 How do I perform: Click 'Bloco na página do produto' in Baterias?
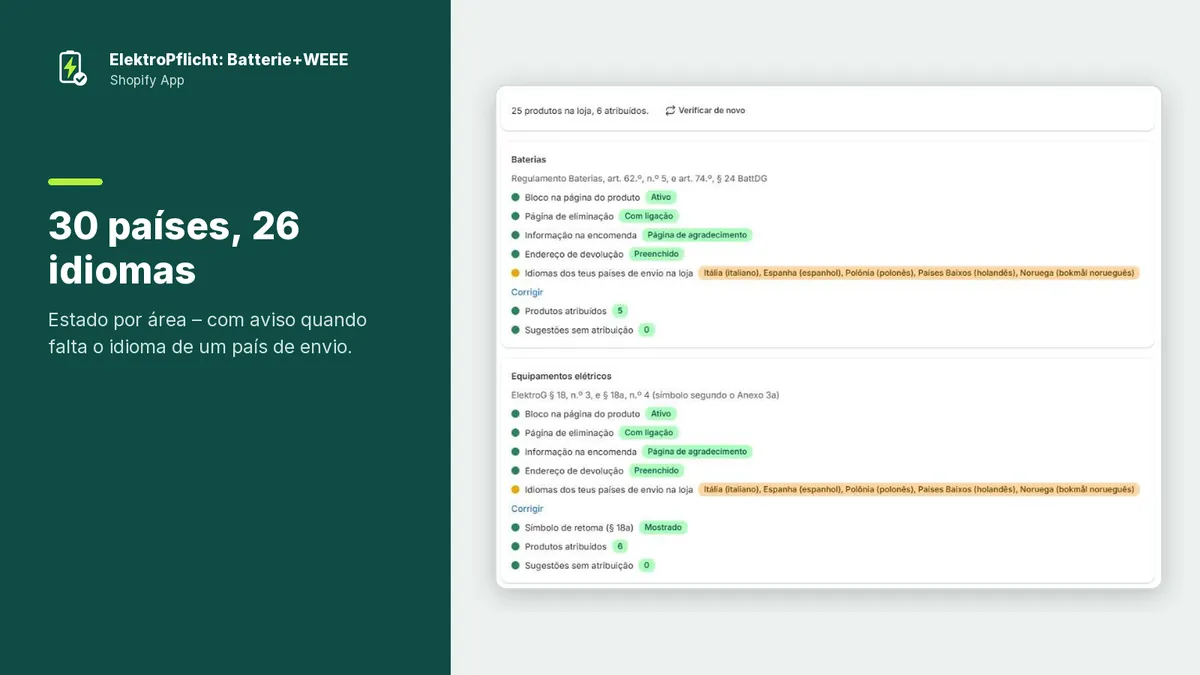(582, 198)
